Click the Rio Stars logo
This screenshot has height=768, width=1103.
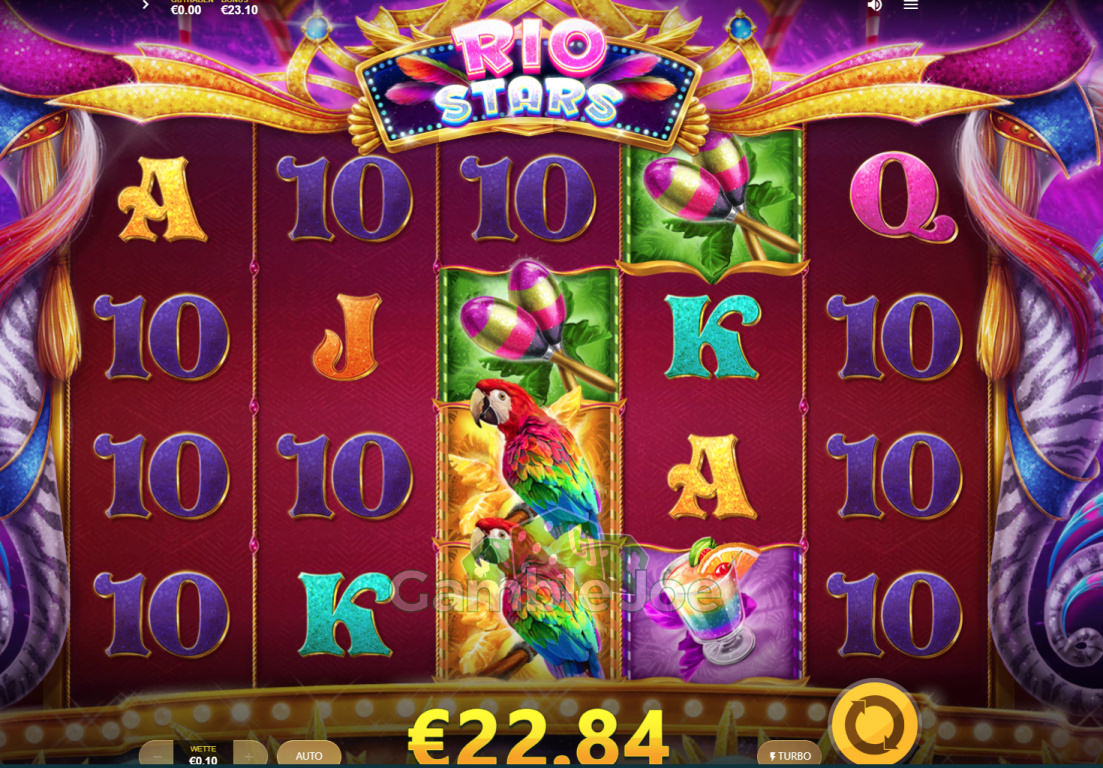(x=528, y=76)
